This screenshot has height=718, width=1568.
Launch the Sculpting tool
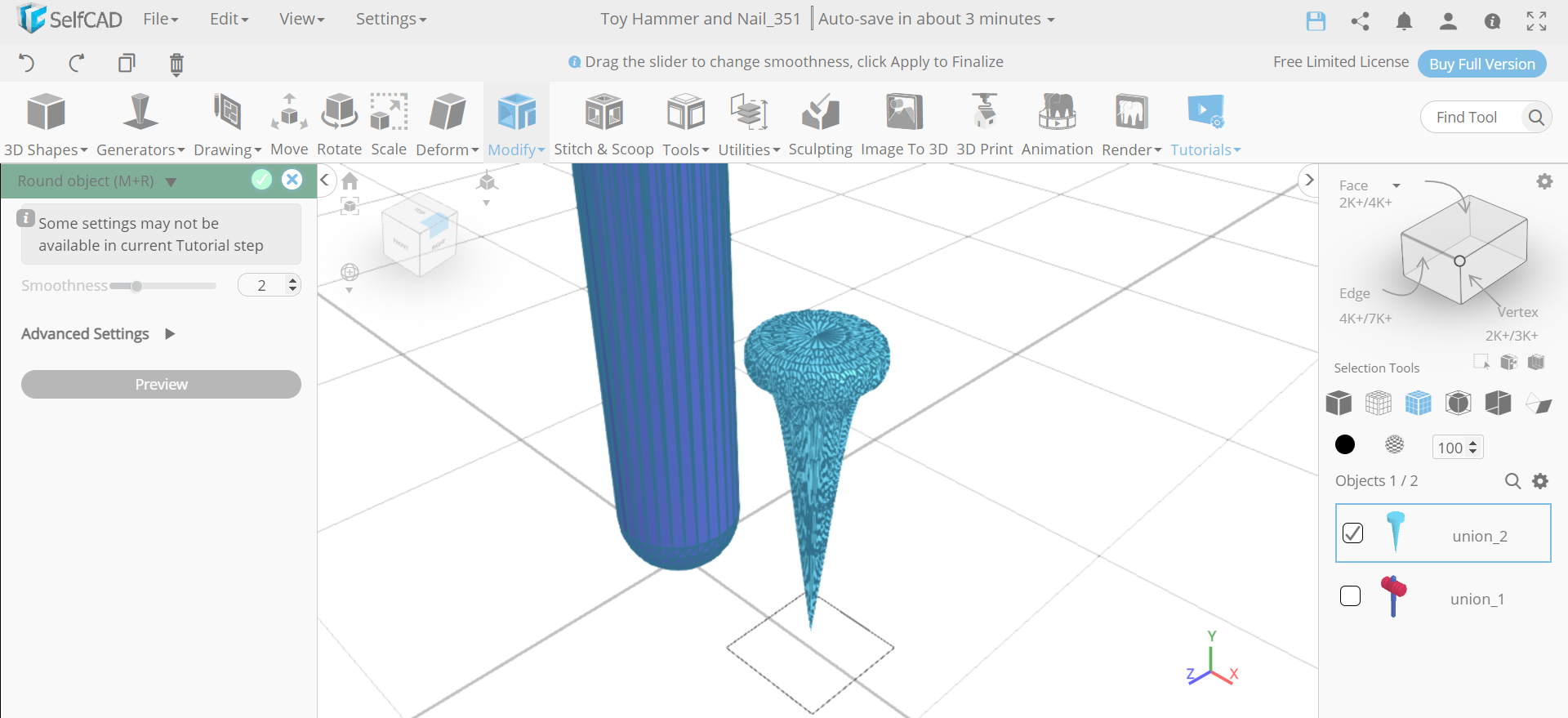(x=820, y=125)
